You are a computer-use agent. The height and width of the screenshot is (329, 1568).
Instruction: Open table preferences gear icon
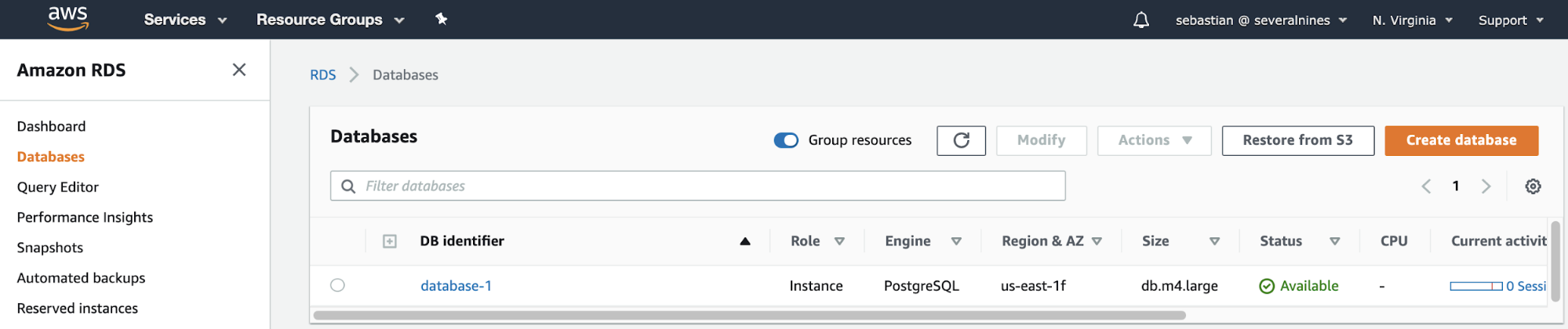pyautogui.click(x=1533, y=186)
